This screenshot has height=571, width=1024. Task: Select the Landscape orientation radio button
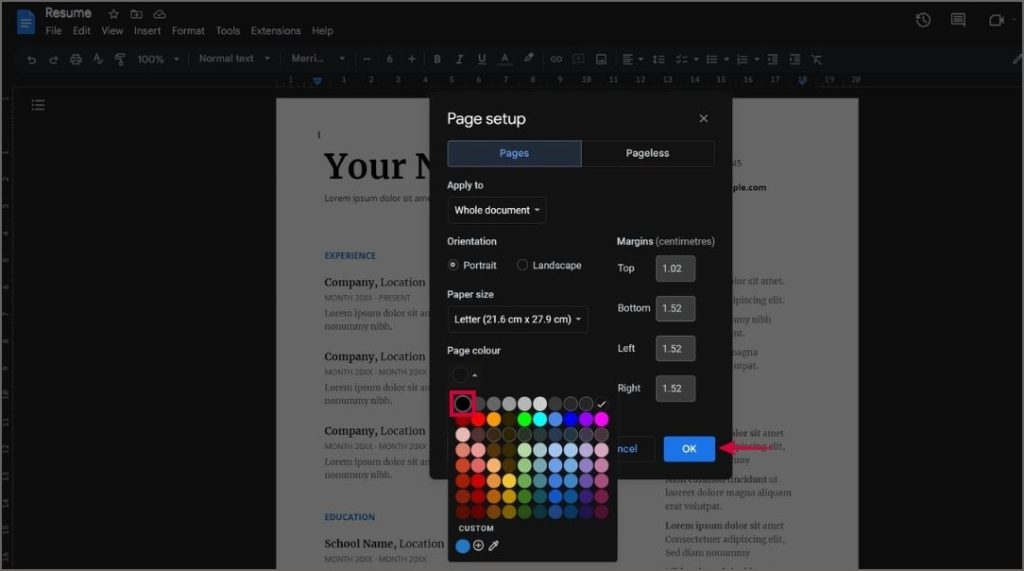point(522,265)
